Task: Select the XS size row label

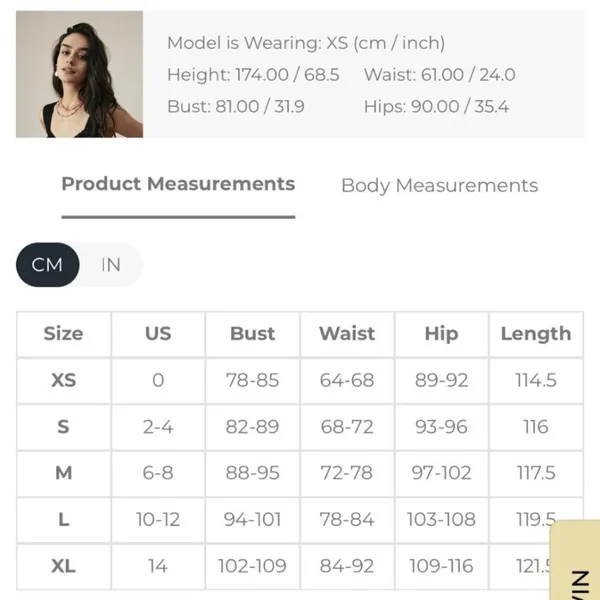Action: [64, 380]
